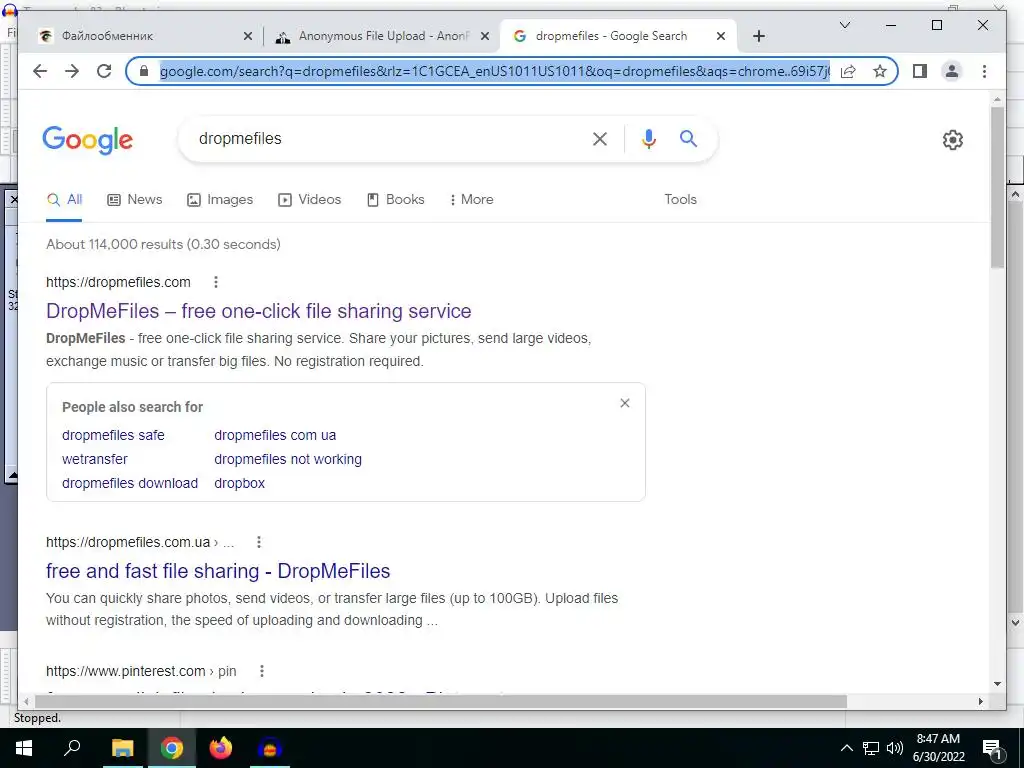Open the search Tools options
The height and width of the screenshot is (768, 1024).
click(680, 200)
